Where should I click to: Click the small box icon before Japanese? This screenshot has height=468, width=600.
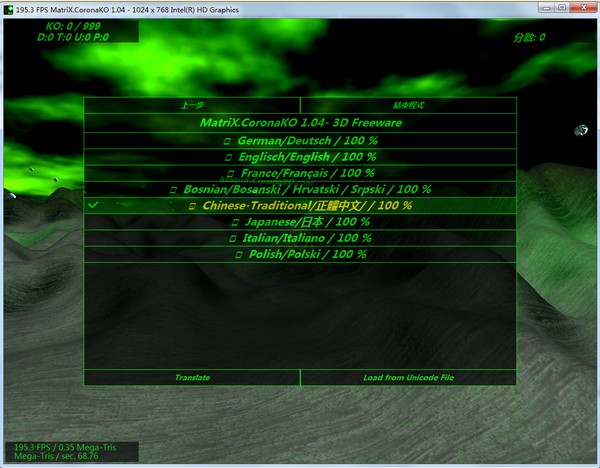[x=235, y=222]
